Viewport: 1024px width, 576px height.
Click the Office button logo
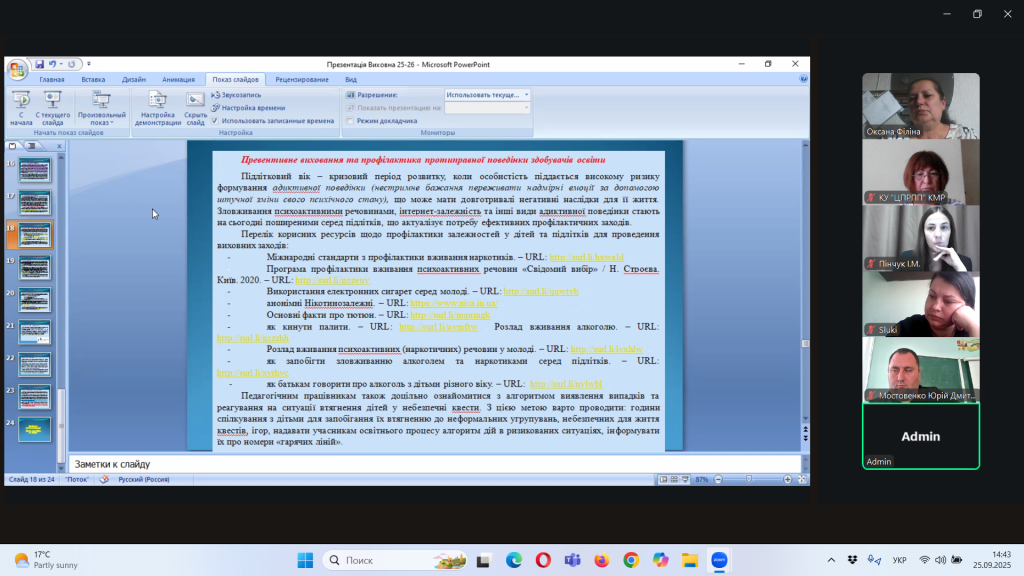click(x=17, y=69)
